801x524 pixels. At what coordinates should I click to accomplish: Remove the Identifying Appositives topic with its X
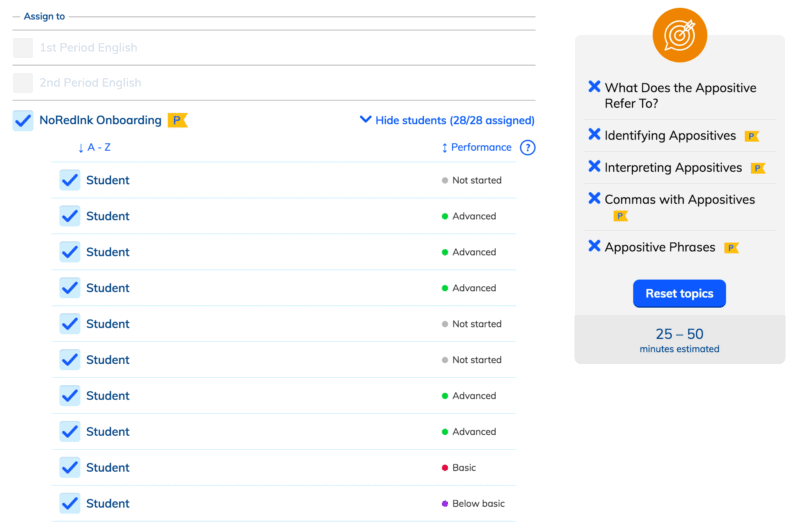pyautogui.click(x=594, y=134)
